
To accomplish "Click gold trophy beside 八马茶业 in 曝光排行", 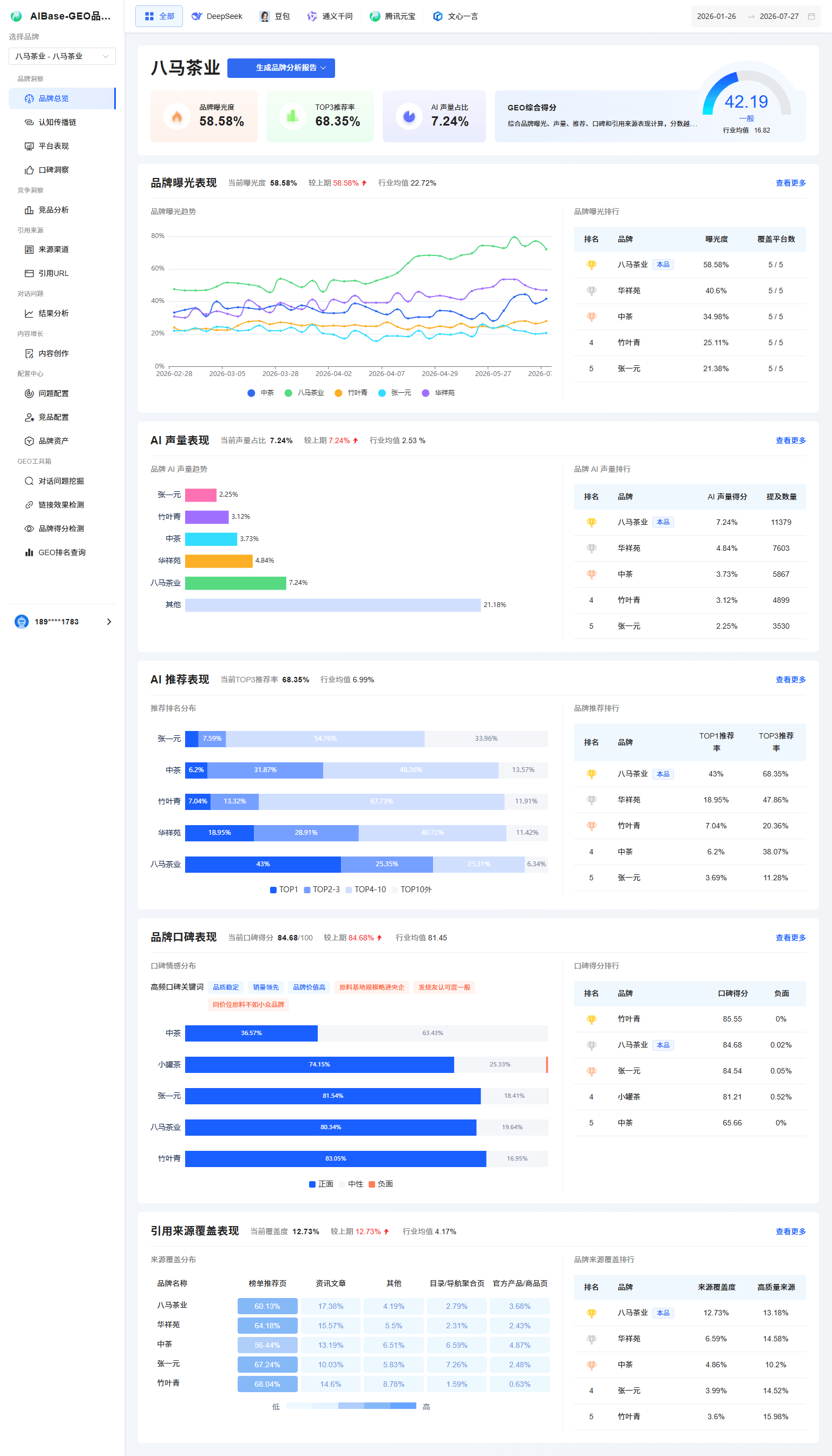I will tap(592, 265).
